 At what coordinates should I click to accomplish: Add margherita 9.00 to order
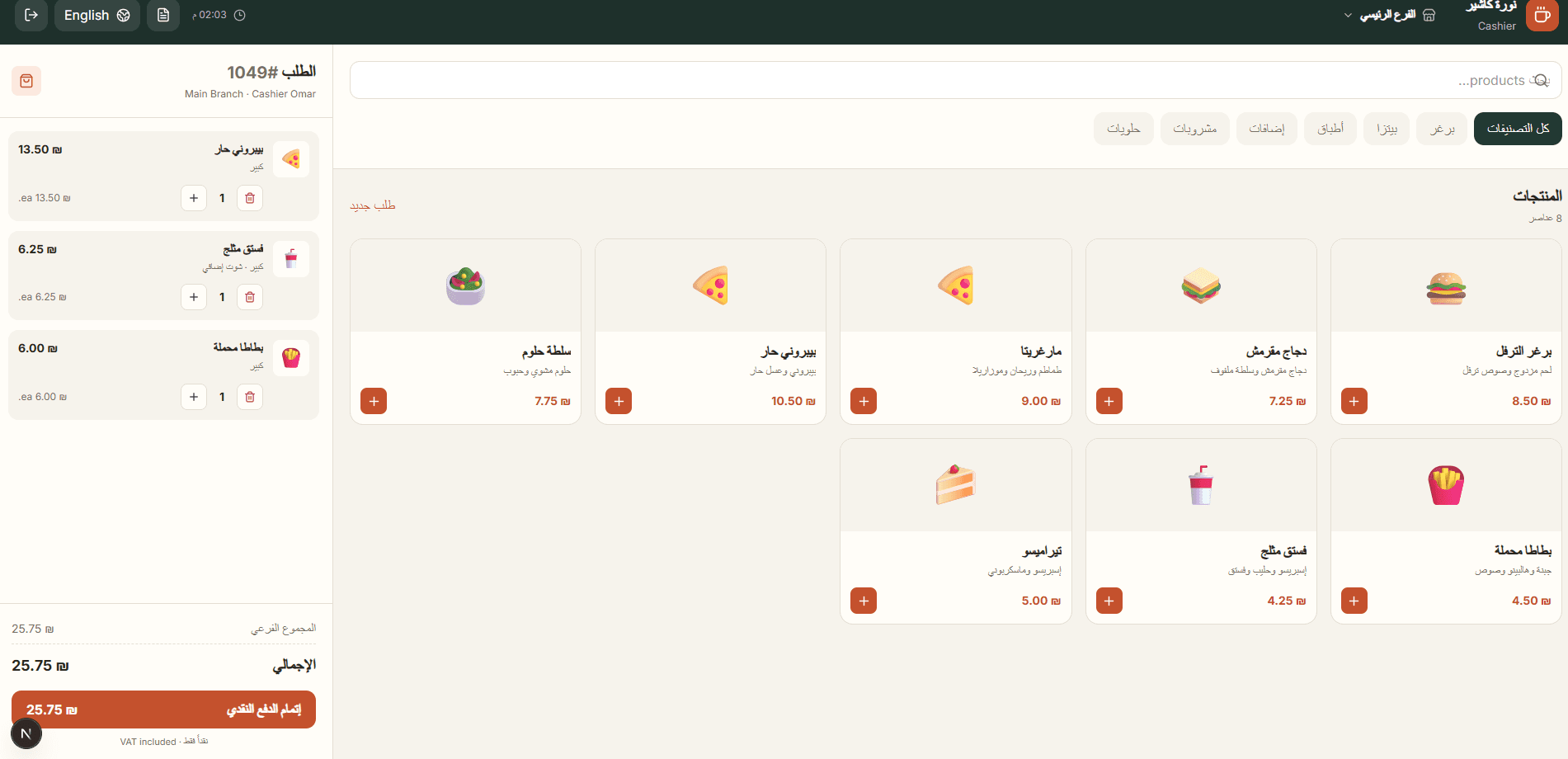[864, 401]
